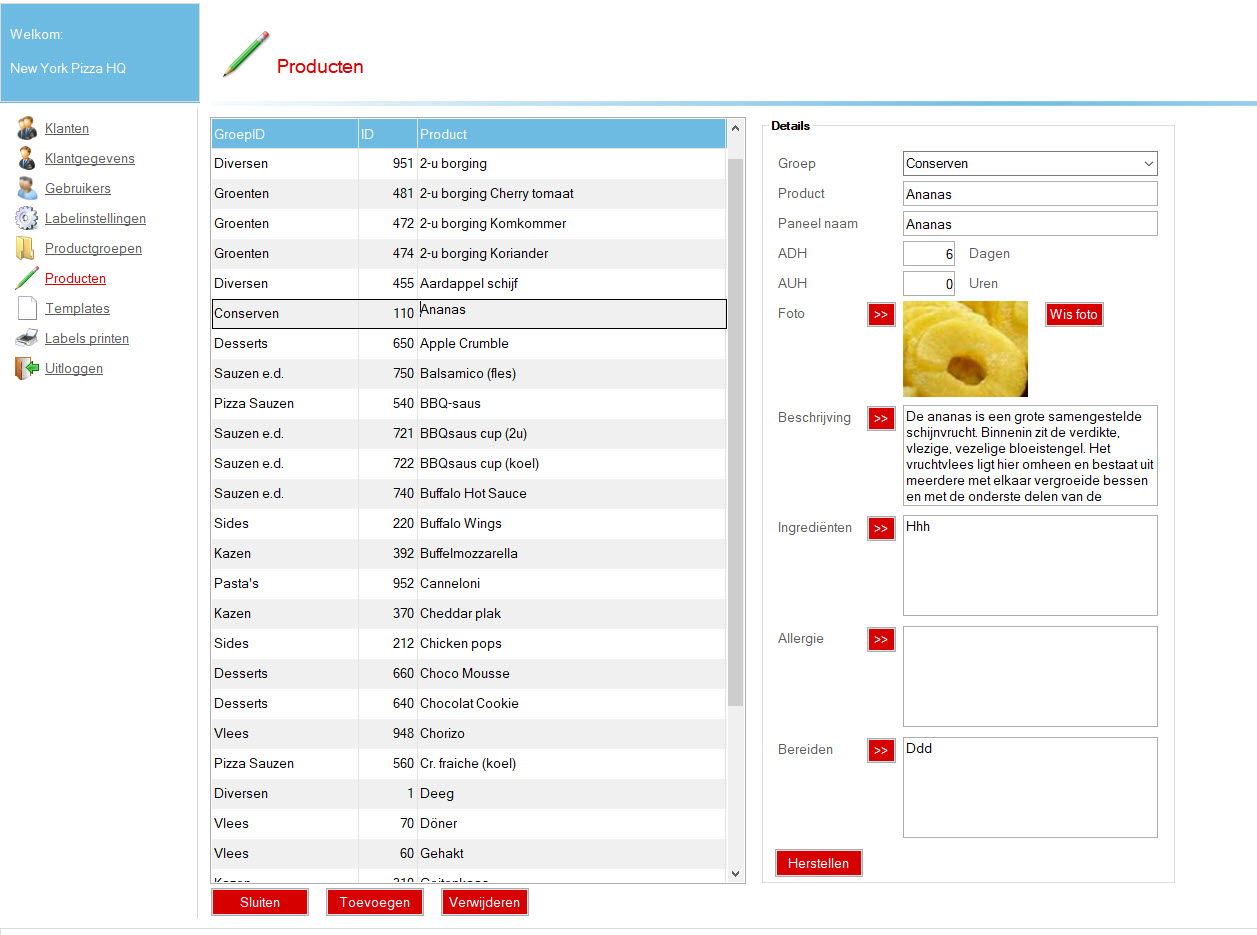Click the Gebruikers user icon

click(27, 189)
